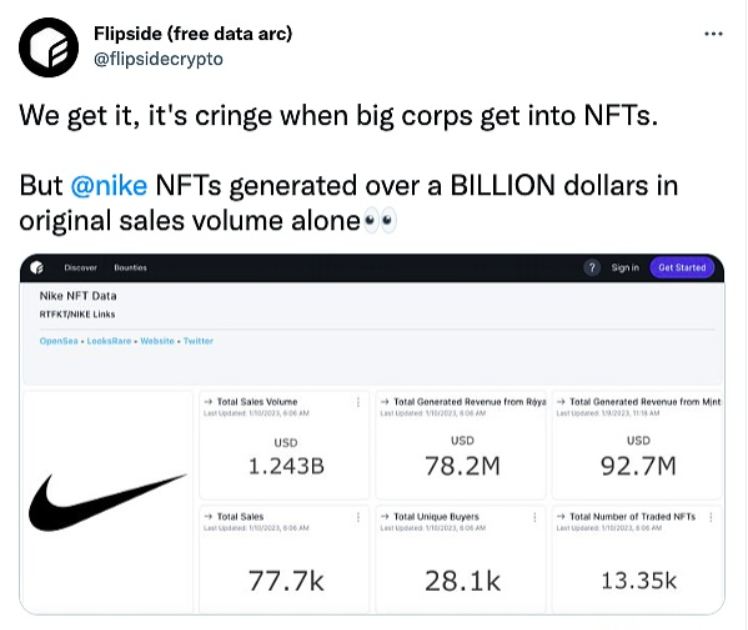Open the @nike mention link
748x630 pixels.
pyautogui.click(x=110, y=186)
